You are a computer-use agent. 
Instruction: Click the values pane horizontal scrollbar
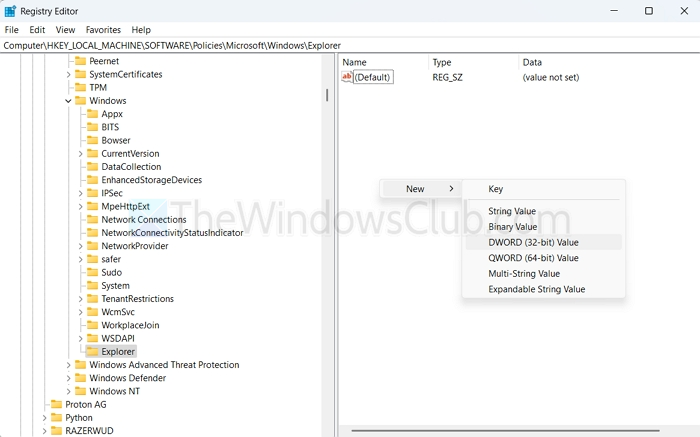pyautogui.click(x=505, y=431)
